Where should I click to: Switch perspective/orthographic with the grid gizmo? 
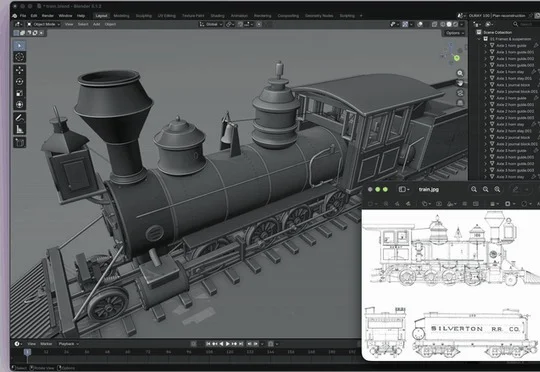point(460,103)
